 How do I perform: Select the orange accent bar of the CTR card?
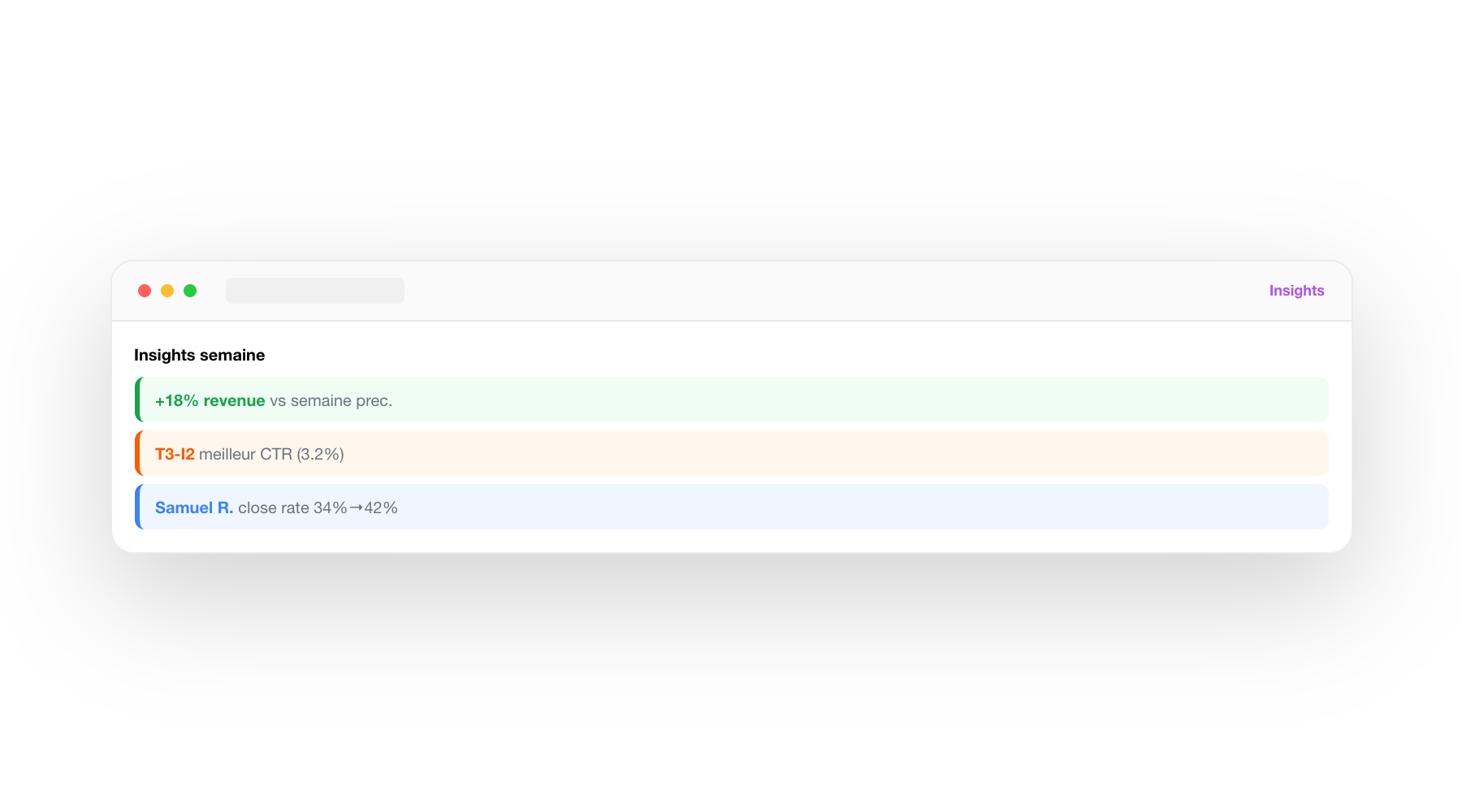tap(138, 452)
